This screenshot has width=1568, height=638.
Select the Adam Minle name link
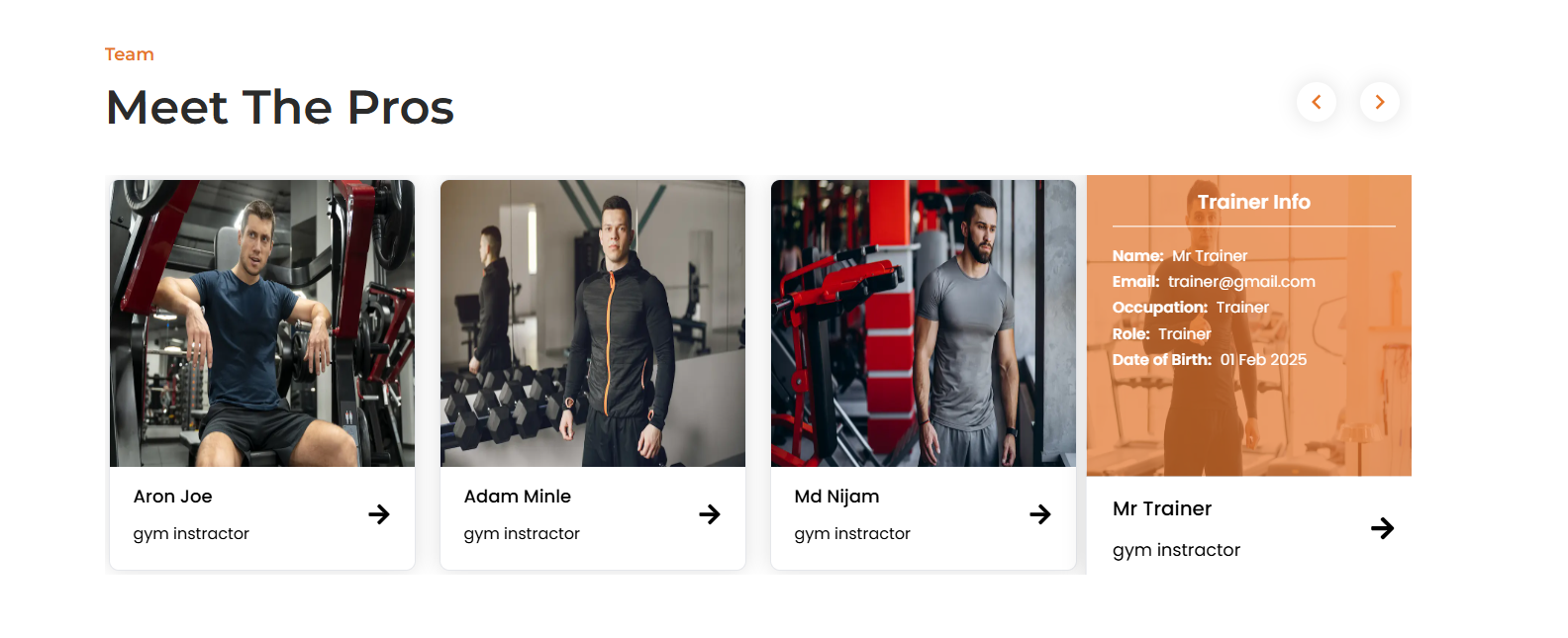tap(518, 497)
